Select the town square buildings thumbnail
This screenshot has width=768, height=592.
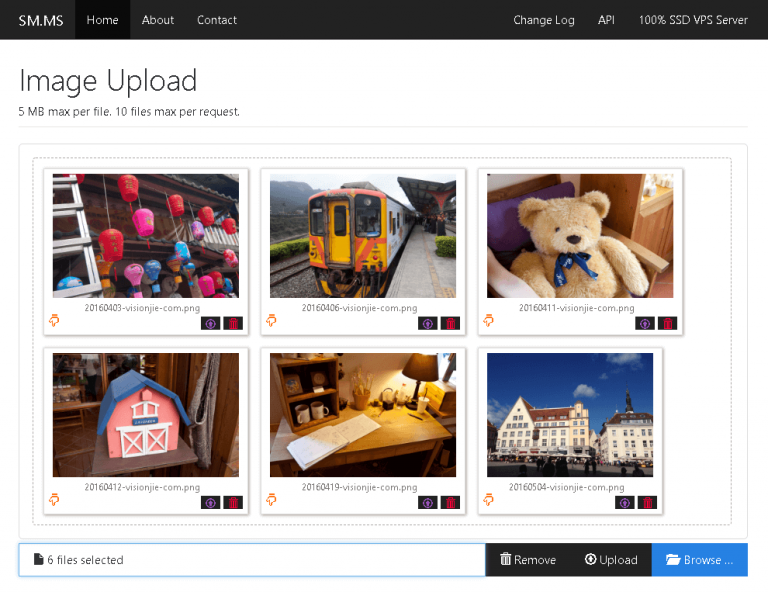tap(570, 415)
